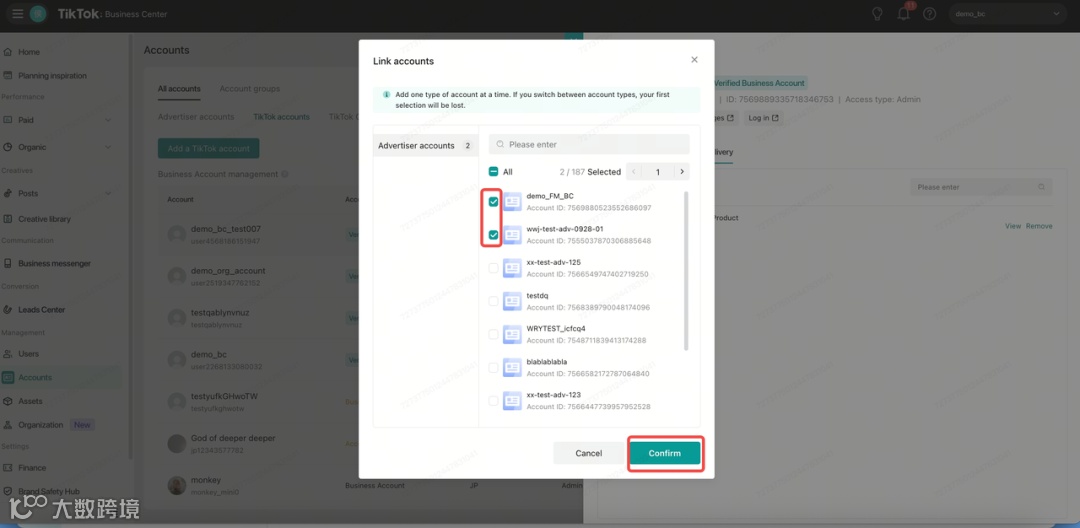
Task: Switch to the All accounts tab
Action: click(179, 89)
